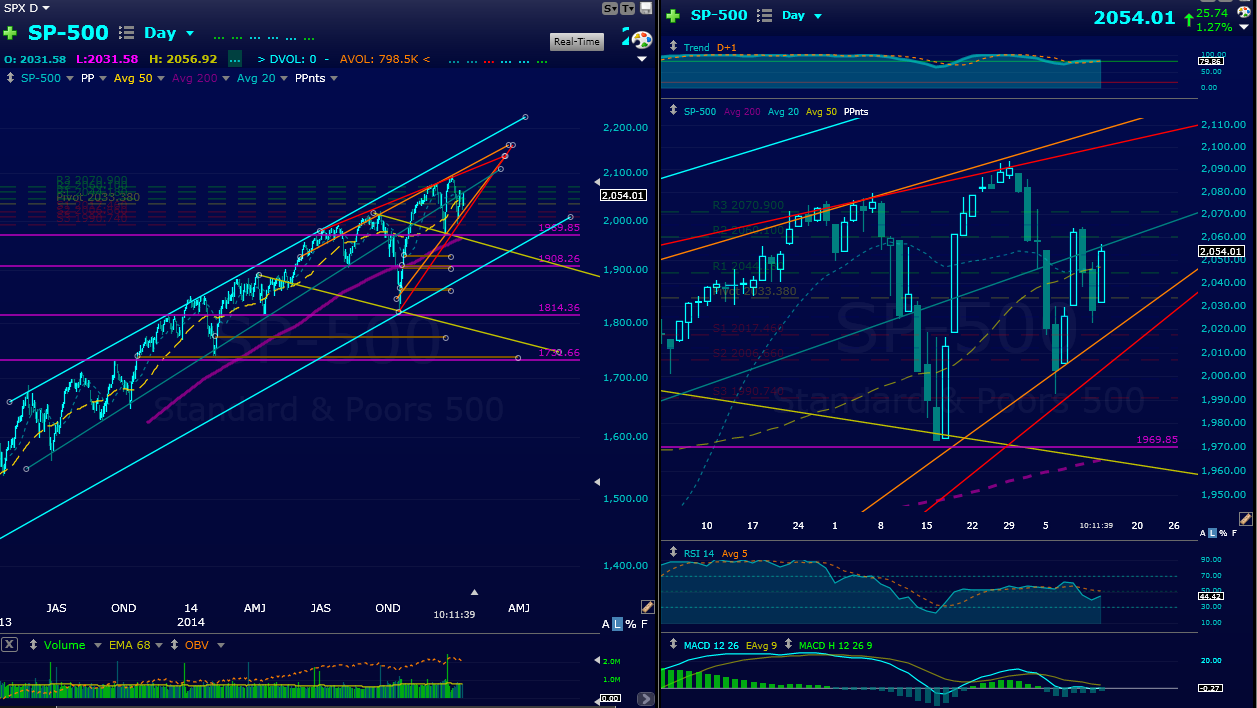Expand the PP indicator dropdown
Image resolution: width=1257 pixels, height=708 pixels.
(103, 78)
